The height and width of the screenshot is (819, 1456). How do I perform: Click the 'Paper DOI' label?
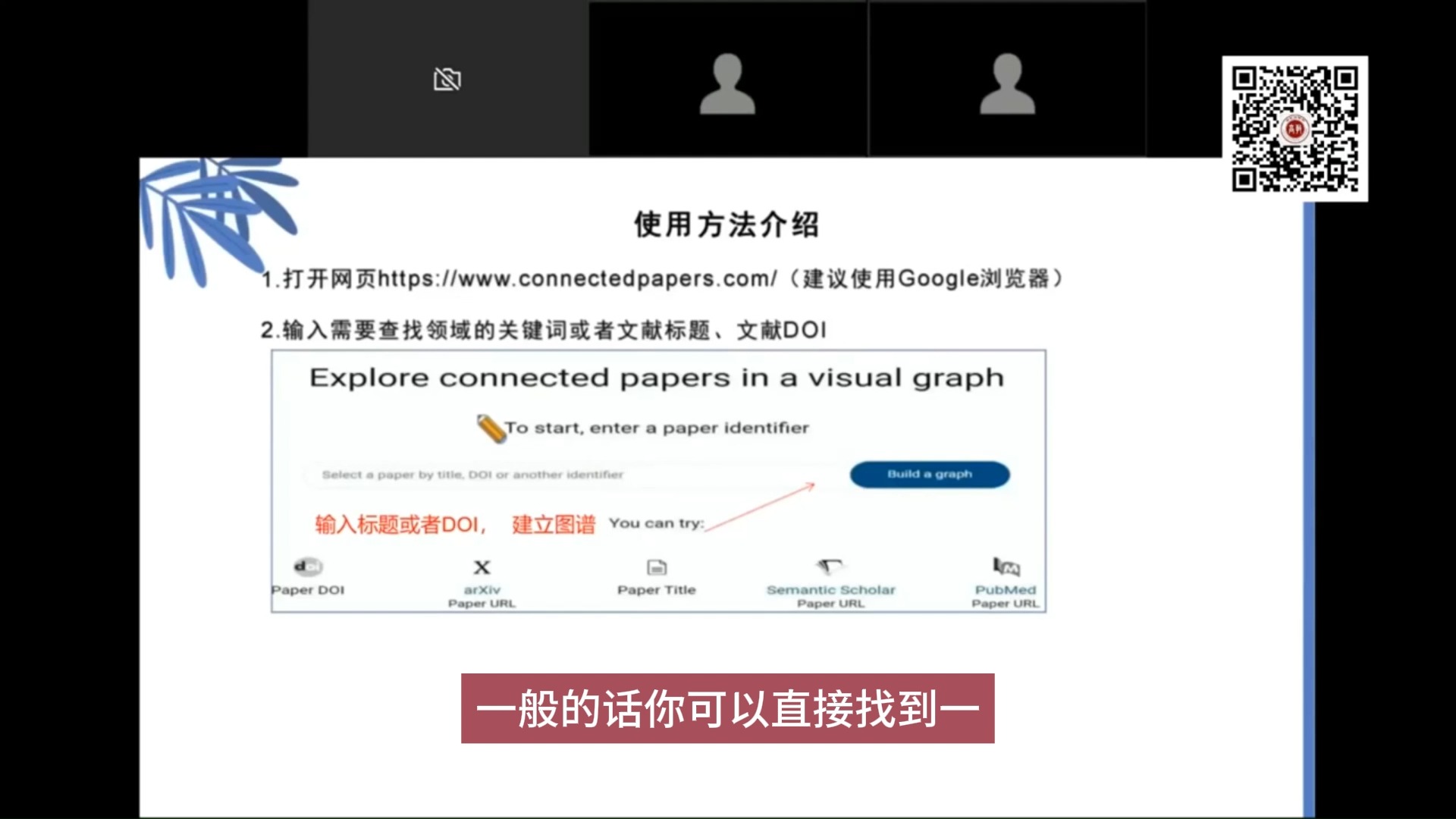308,590
